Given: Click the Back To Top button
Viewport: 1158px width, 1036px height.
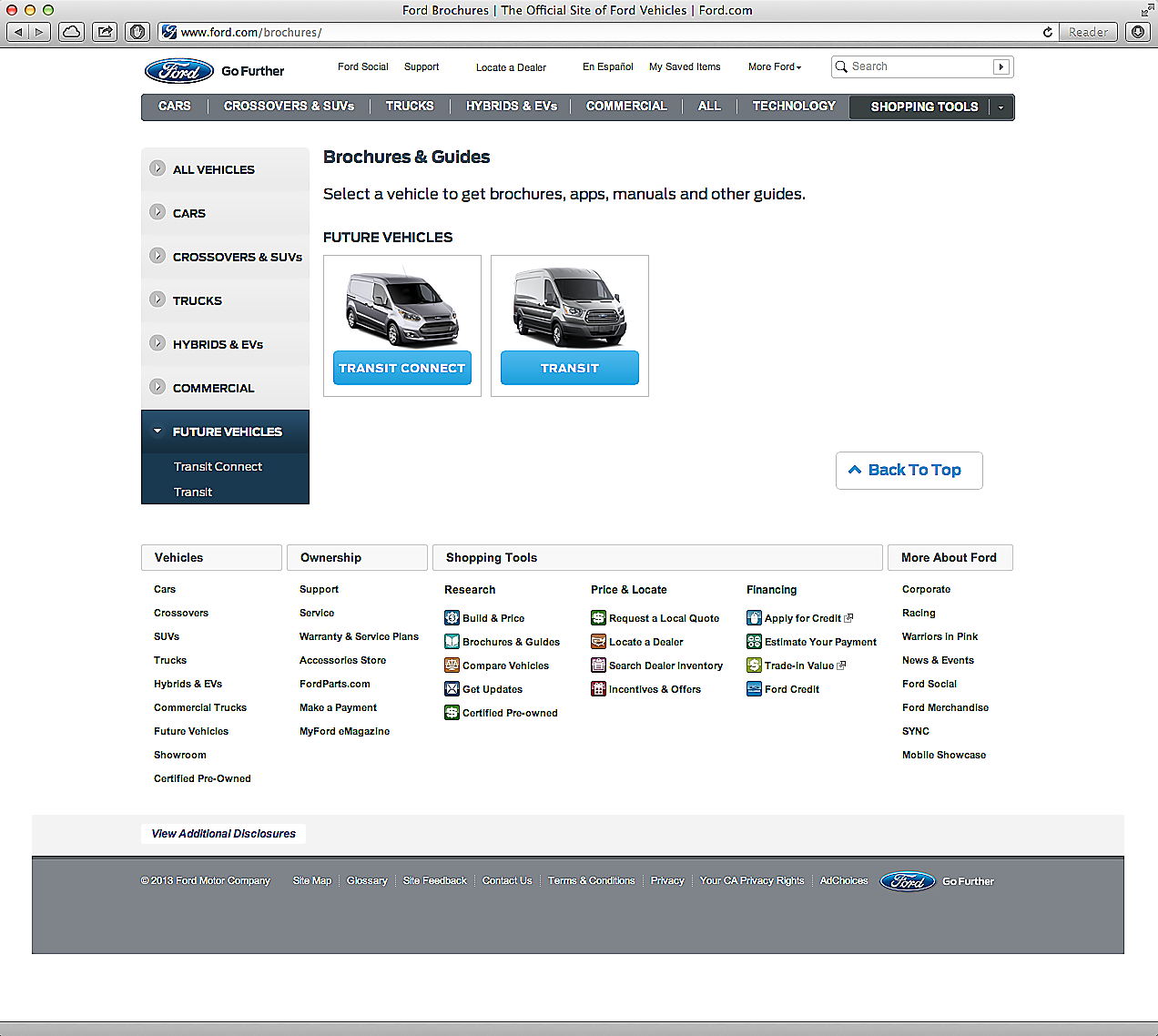Looking at the screenshot, I should tap(909, 470).
